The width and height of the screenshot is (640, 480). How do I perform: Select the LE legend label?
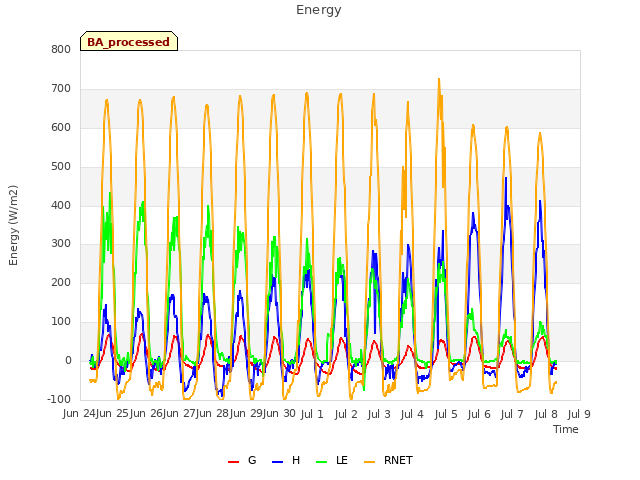[x=342, y=460]
